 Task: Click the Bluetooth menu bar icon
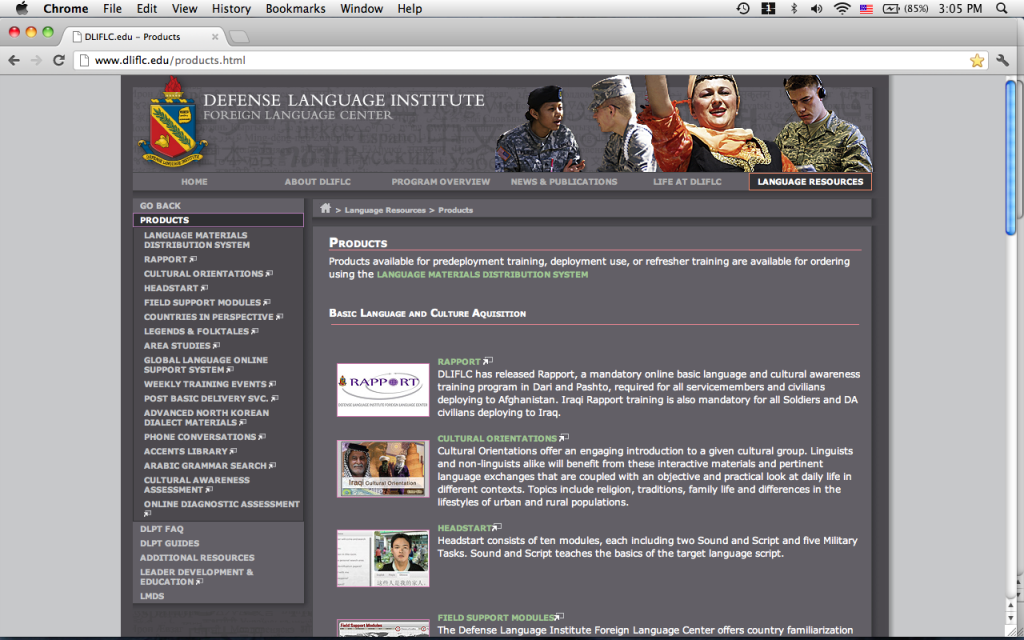point(794,8)
